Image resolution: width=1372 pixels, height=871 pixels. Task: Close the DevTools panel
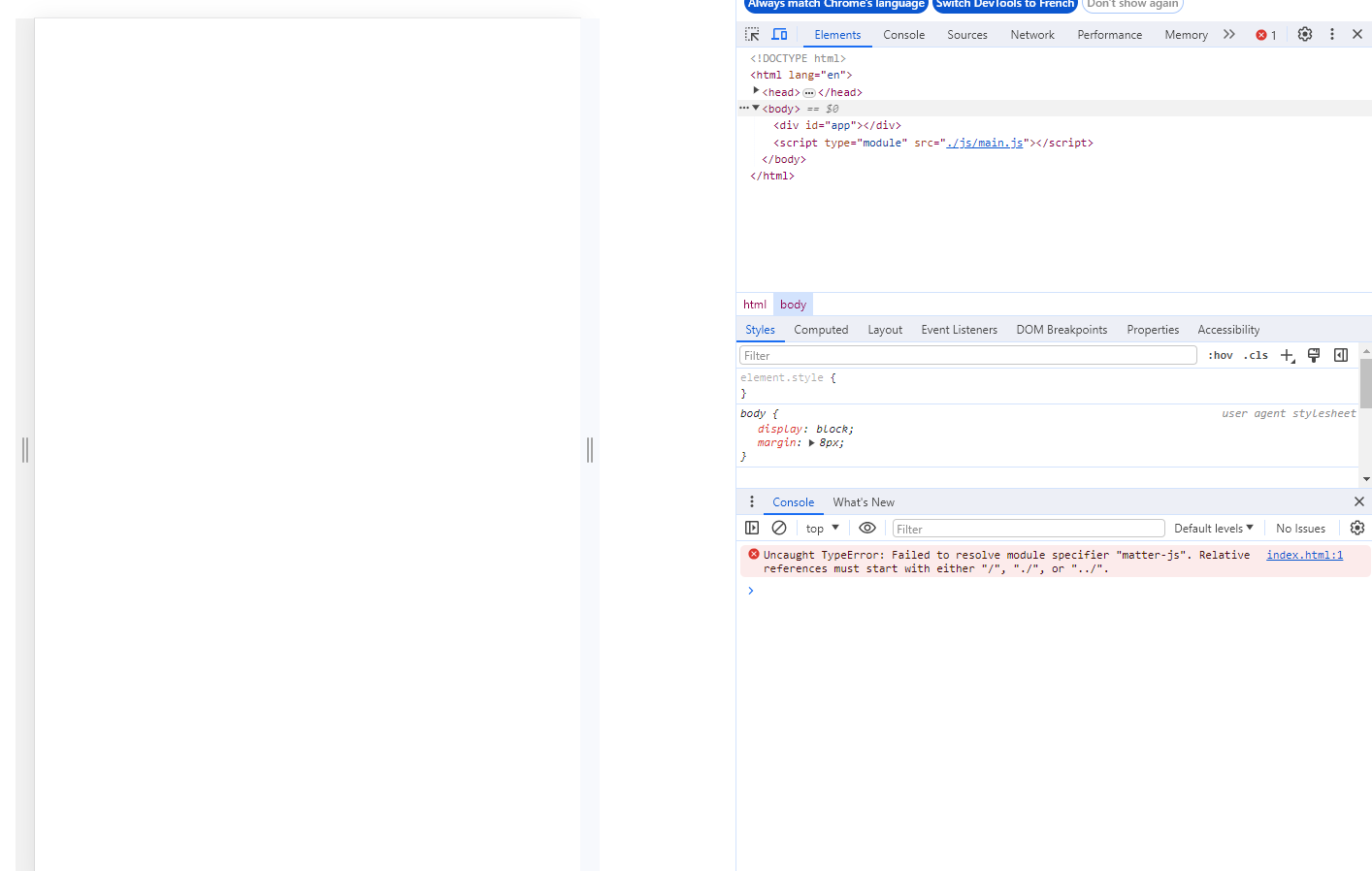click(x=1357, y=34)
